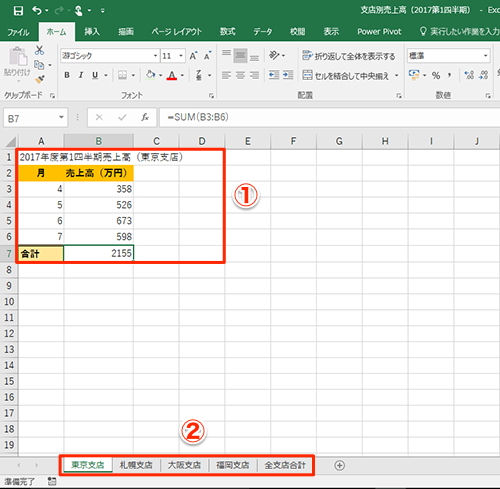Click the increase indent icon
Viewport: 500px width, 489px height.
[288, 75]
